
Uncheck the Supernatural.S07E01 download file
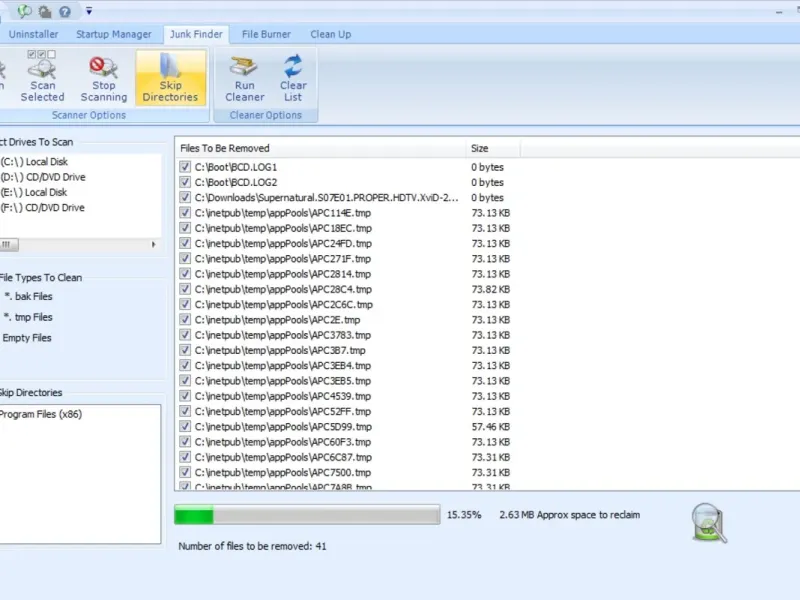coord(185,197)
